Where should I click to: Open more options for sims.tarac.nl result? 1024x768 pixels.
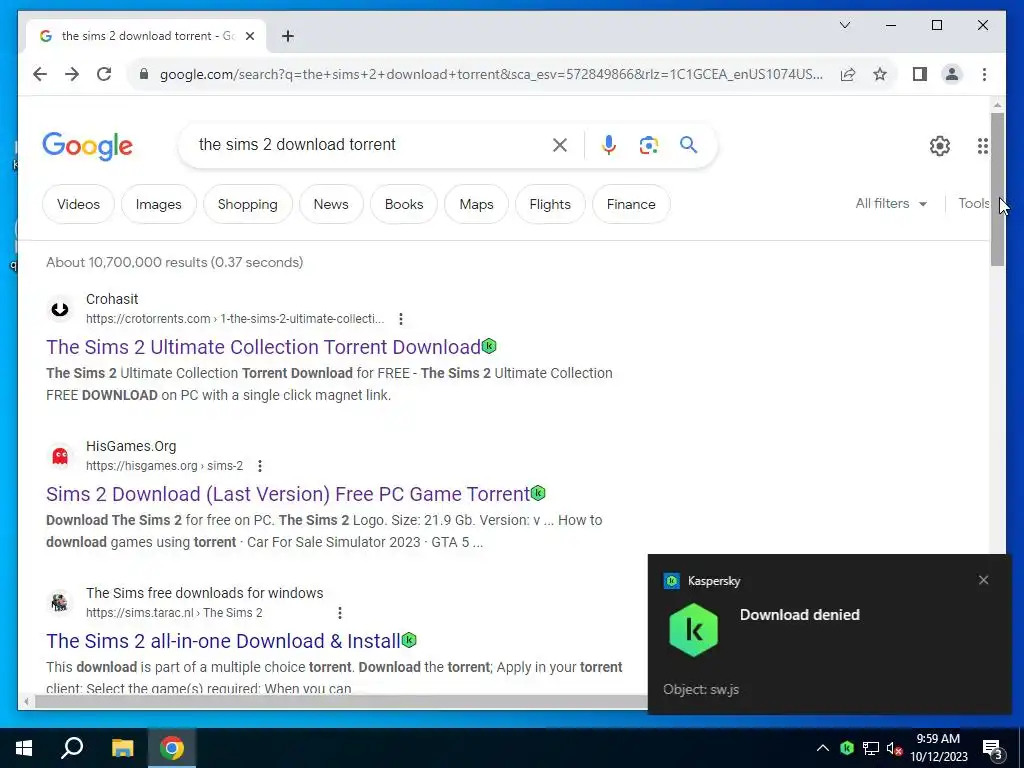(340, 613)
